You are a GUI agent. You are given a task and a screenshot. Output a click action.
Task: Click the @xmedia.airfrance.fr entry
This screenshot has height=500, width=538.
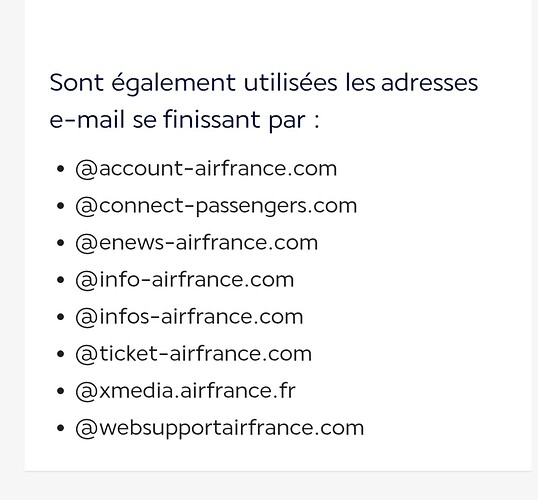pyautogui.click(x=185, y=391)
